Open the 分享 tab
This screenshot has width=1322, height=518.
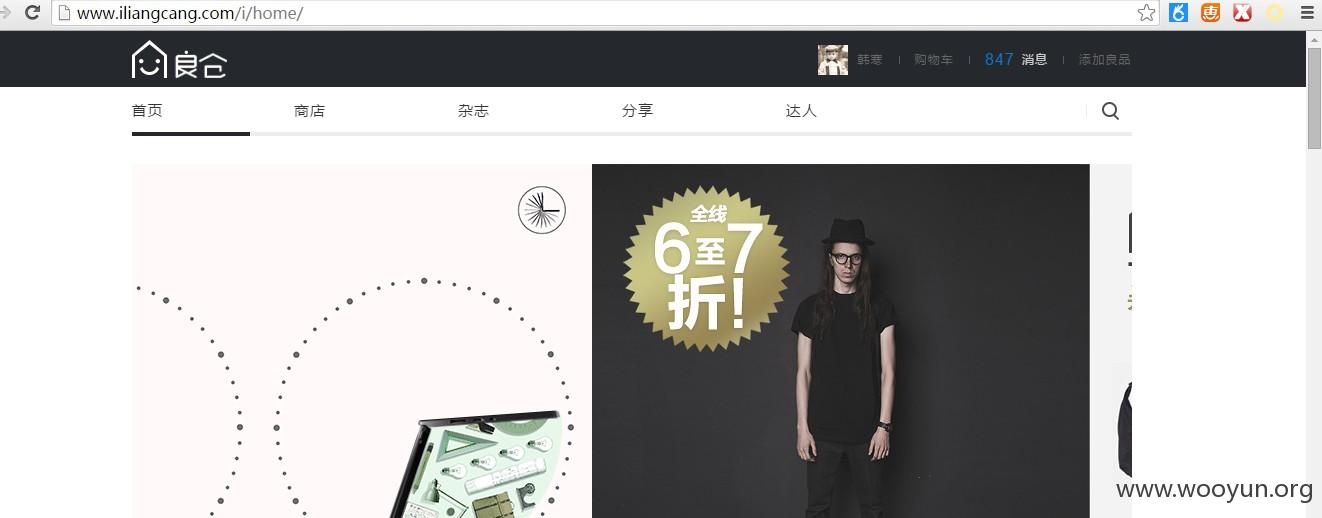(x=637, y=110)
